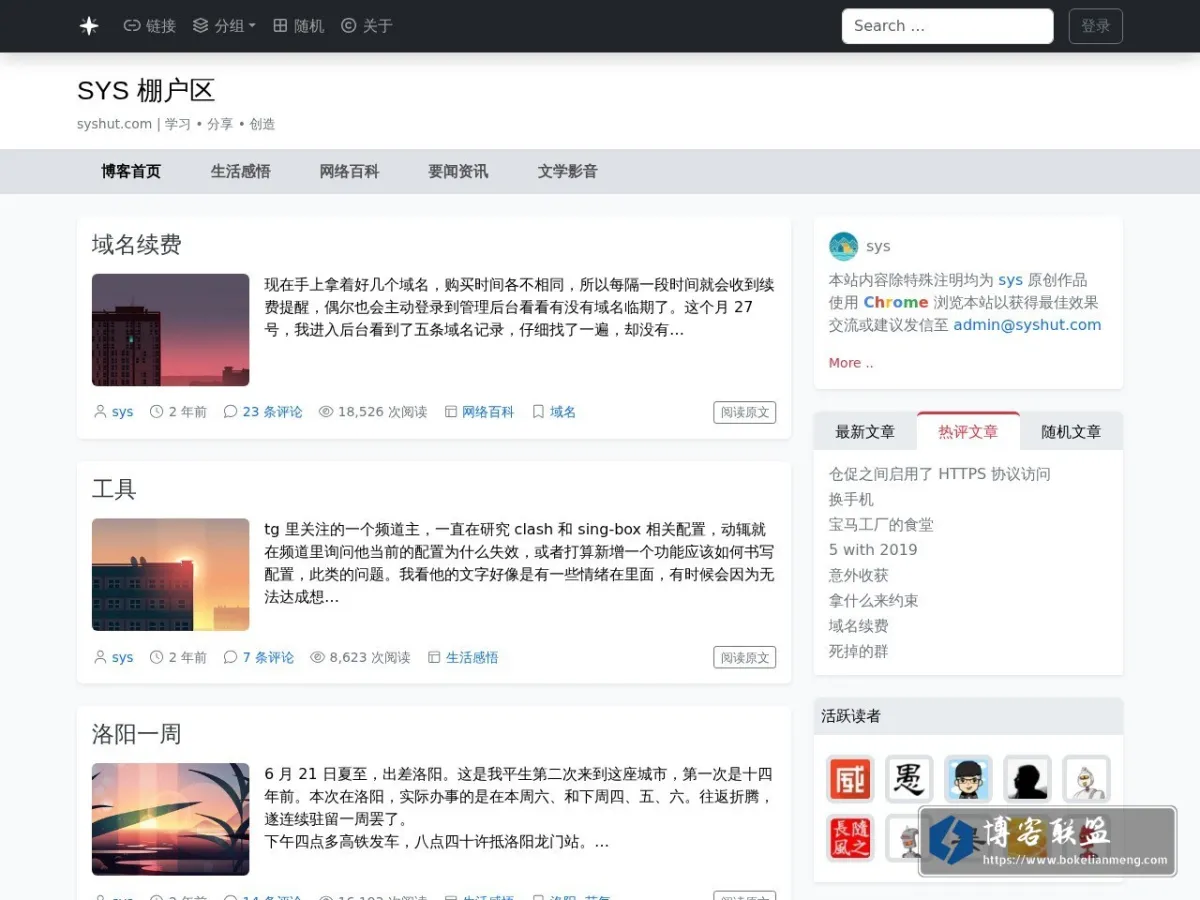Open sidebar 域名续费 article link

859,625
